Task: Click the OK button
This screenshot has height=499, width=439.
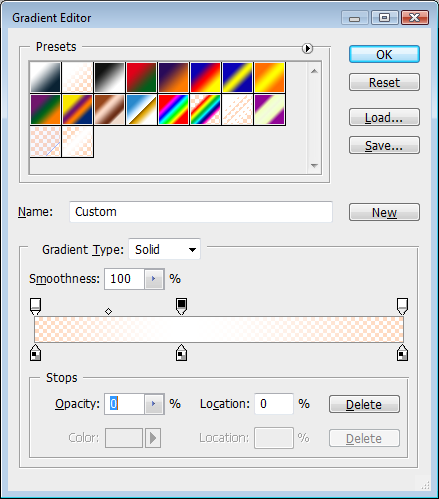Action: point(384,54)
